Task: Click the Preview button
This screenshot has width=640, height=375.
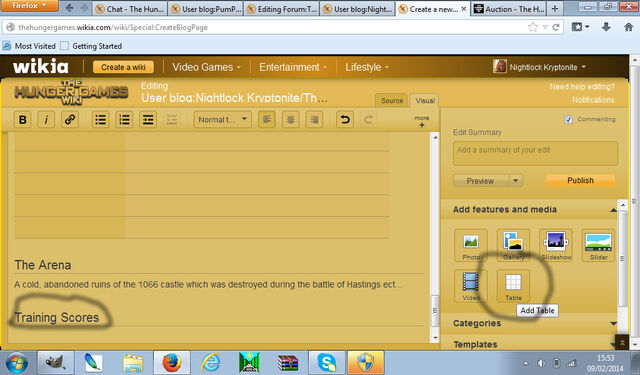Action: (x=481, y=180)
